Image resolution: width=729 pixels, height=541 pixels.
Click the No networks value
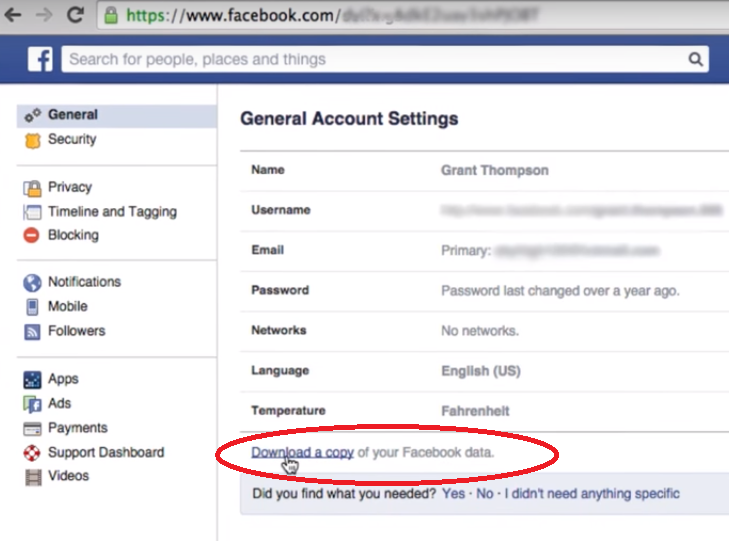tap(480, 331)
